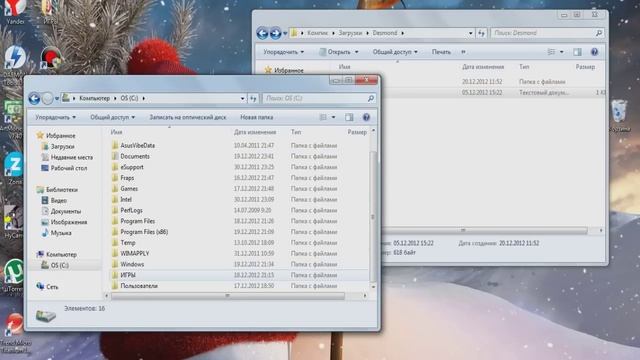Change view icon in OS (C:) window
640x360 pixels.
tap(323, 118)
